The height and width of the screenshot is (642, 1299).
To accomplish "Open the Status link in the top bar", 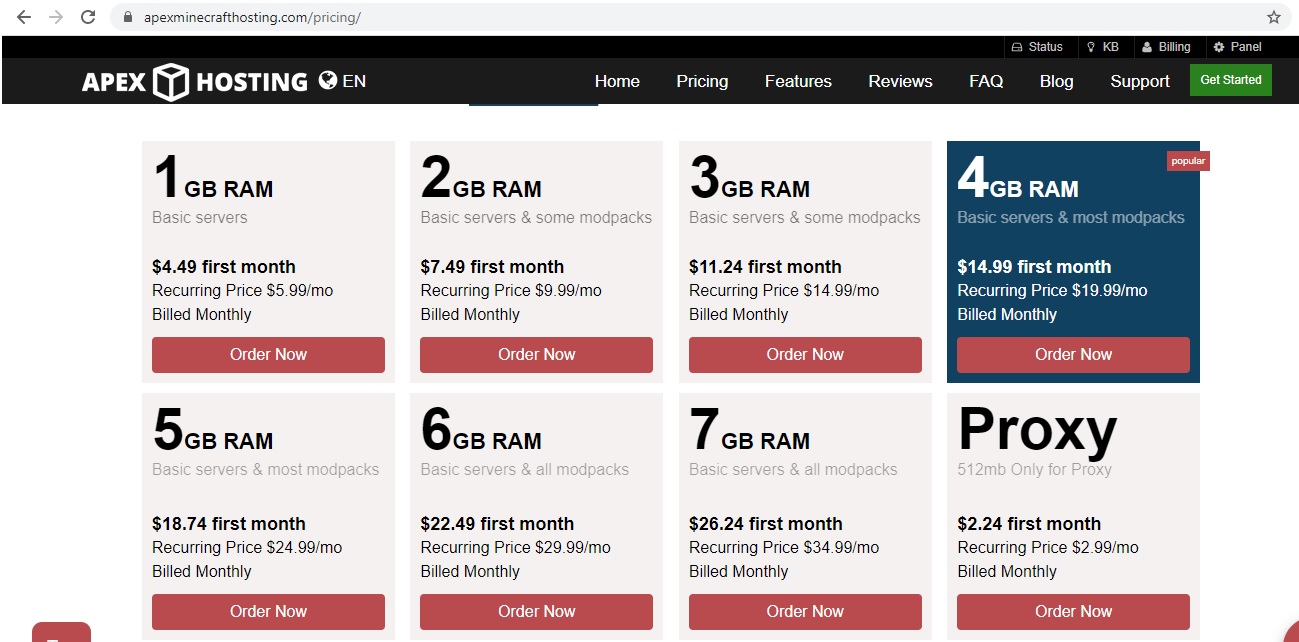I will 1037,47.
